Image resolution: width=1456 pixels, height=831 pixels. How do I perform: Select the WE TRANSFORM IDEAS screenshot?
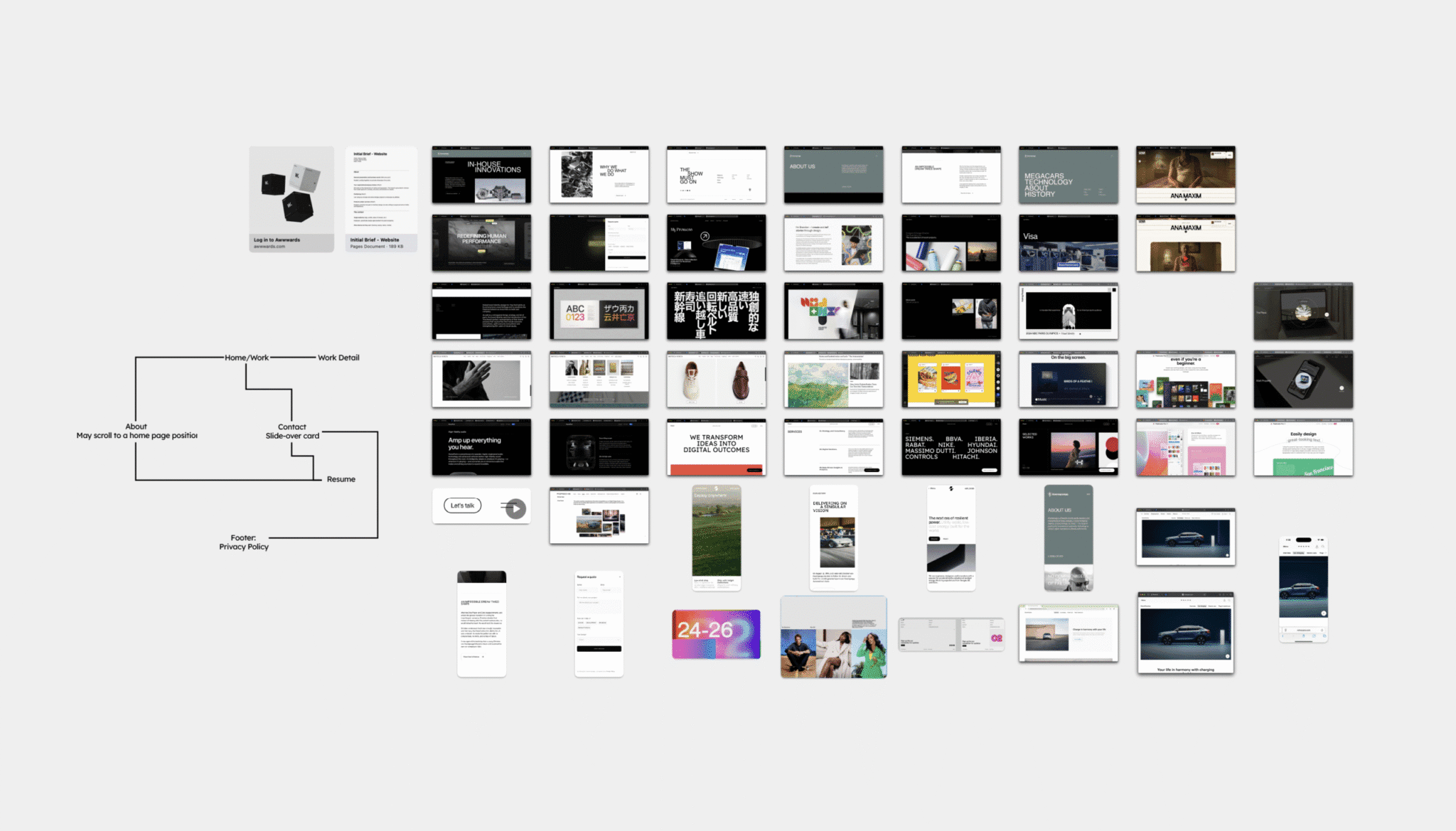pos(716,447)
